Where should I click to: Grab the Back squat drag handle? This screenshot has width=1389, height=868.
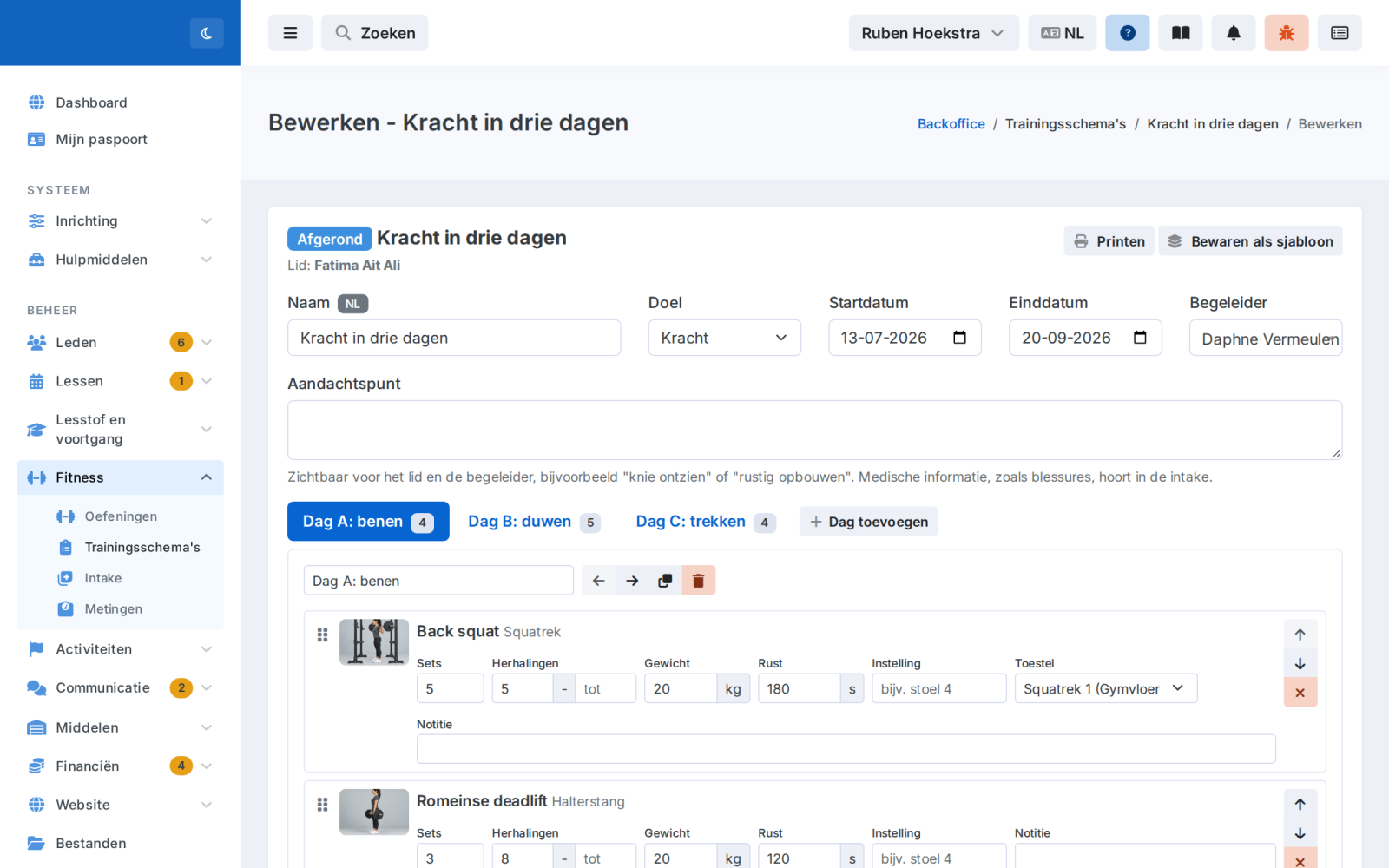click(323, 635)
